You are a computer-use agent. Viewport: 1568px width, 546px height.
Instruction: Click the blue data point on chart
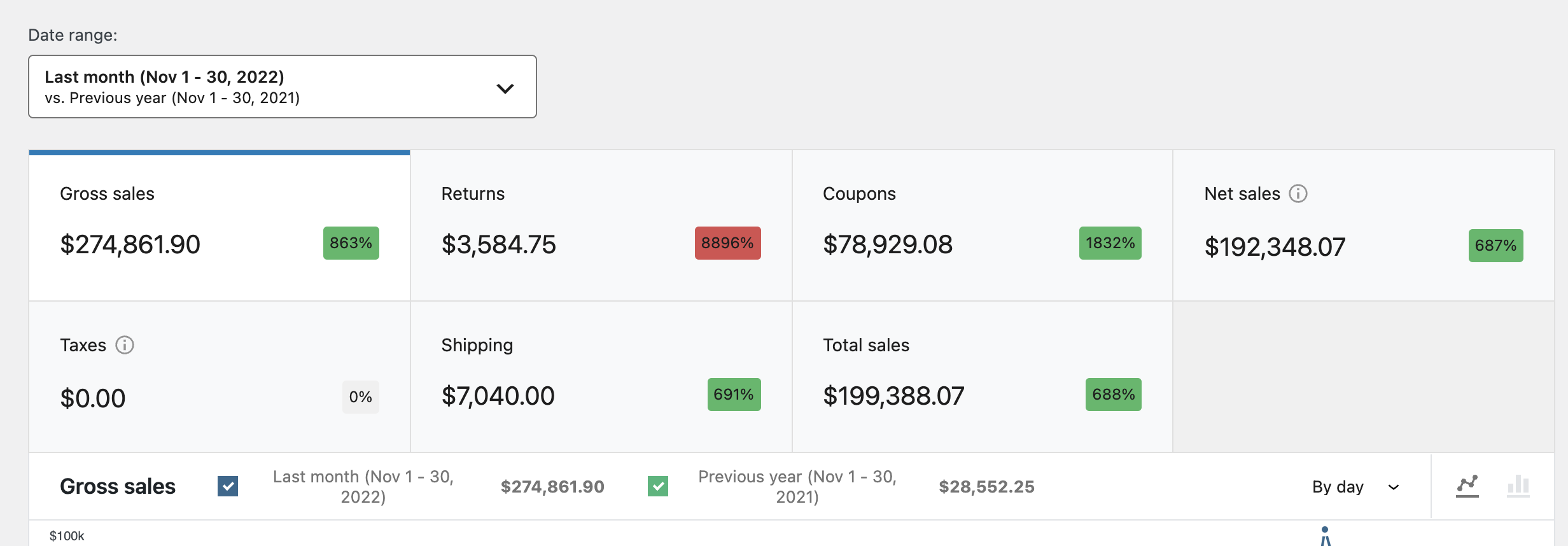point(1325,529)
